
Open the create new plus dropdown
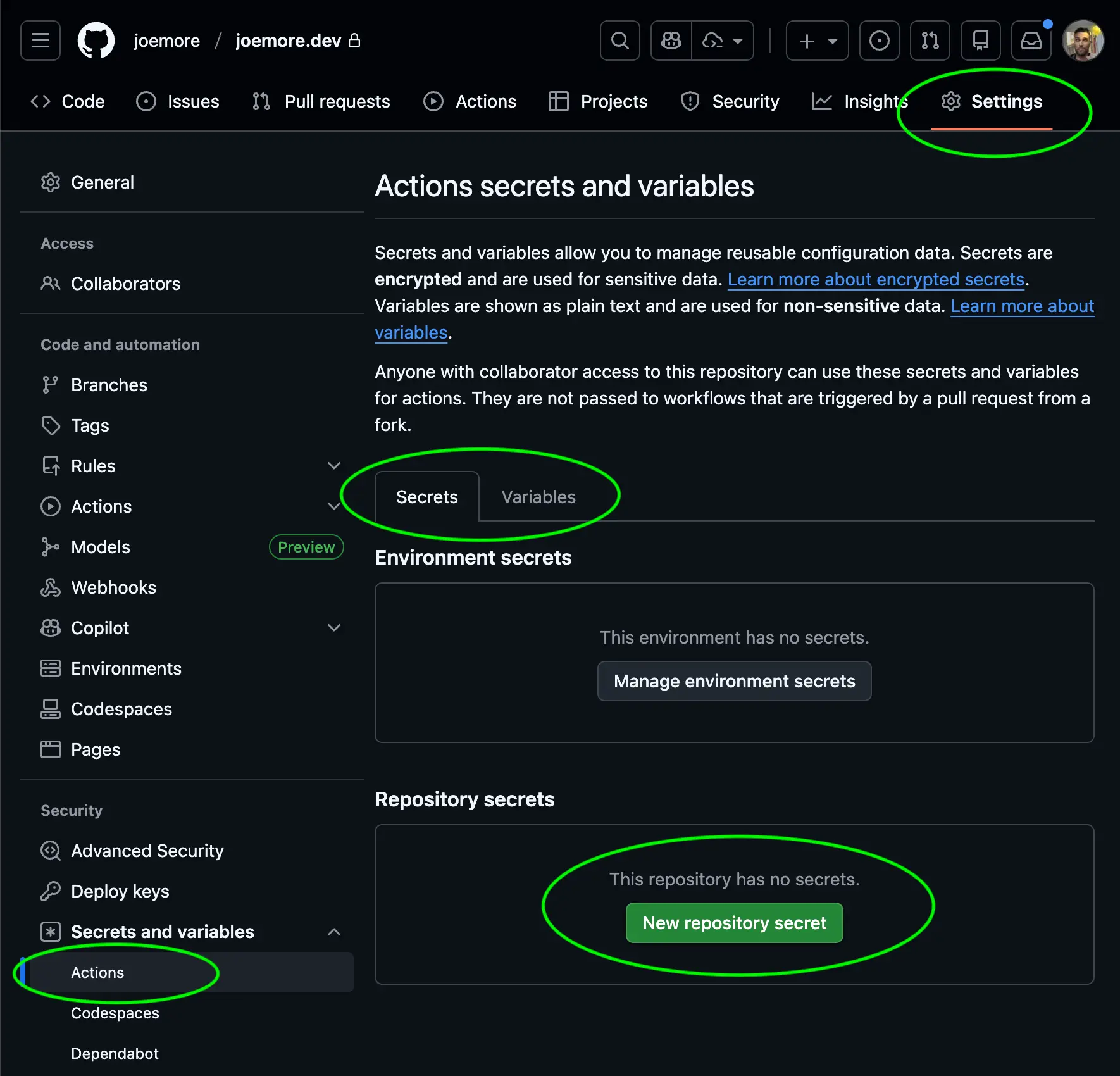[x=817, y=41]
